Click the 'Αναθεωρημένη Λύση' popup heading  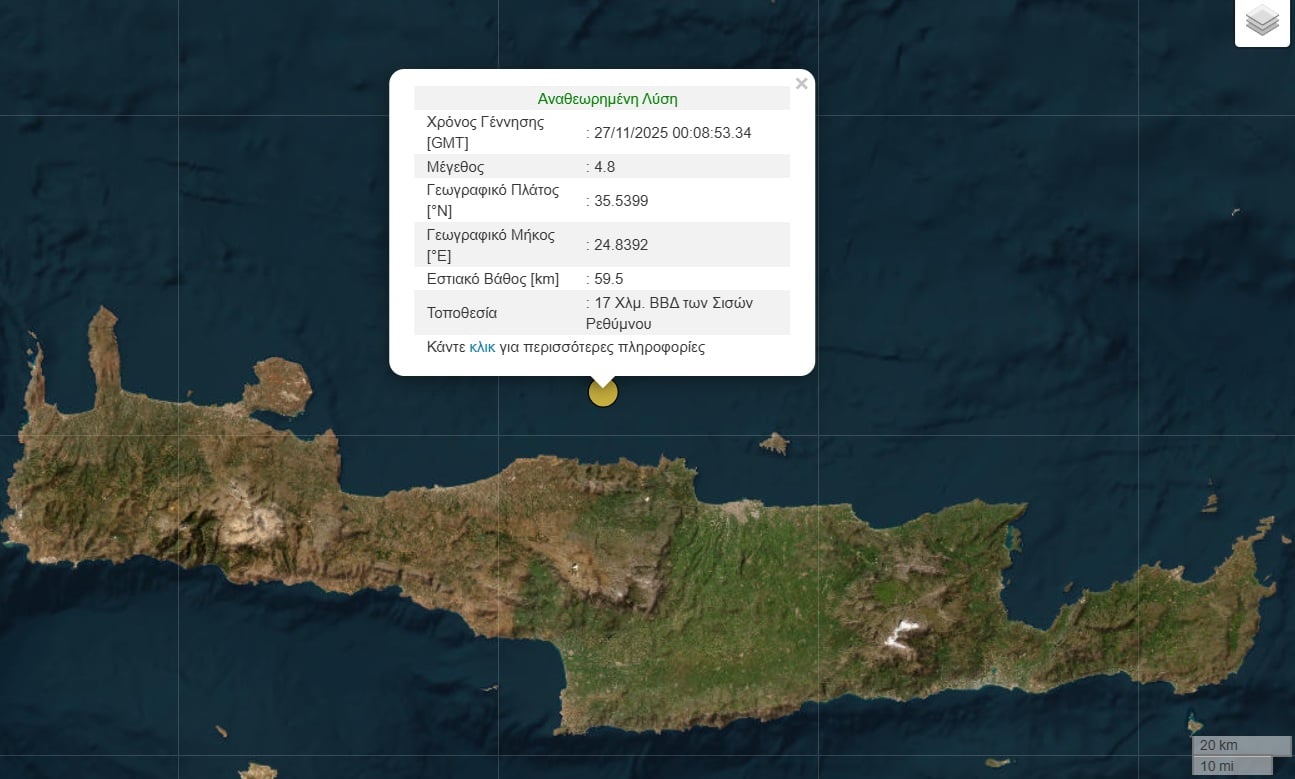pos(607,98)
